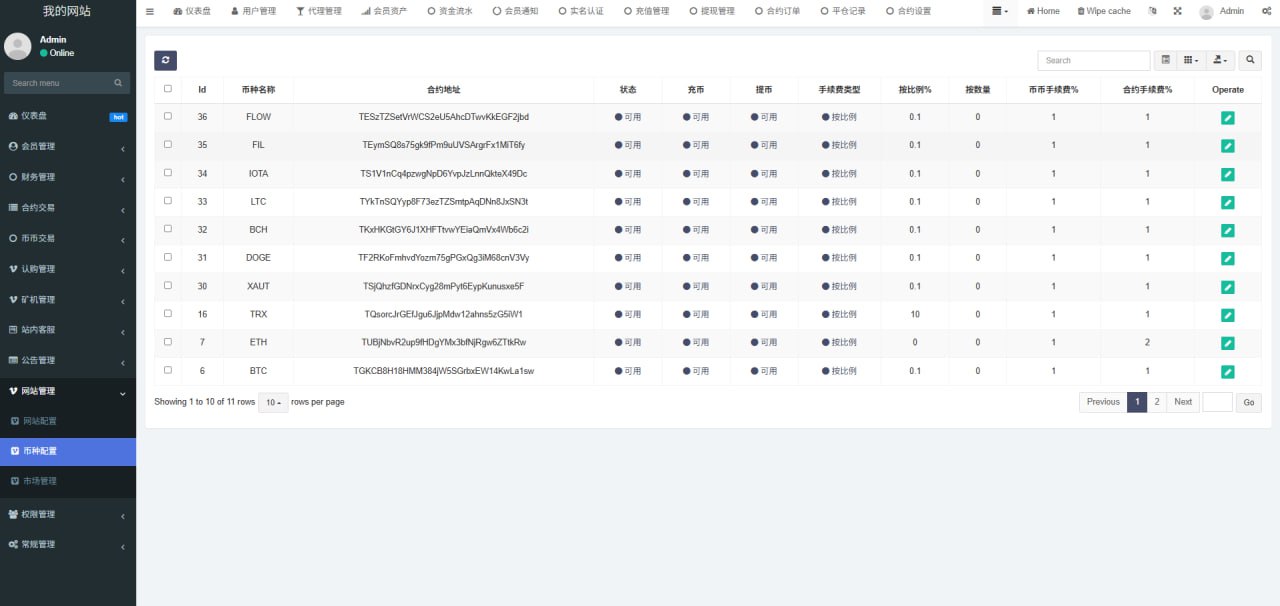Click the table refresh icon button
The height and width of the screenshot is (606, 1280).
[165, 60]
